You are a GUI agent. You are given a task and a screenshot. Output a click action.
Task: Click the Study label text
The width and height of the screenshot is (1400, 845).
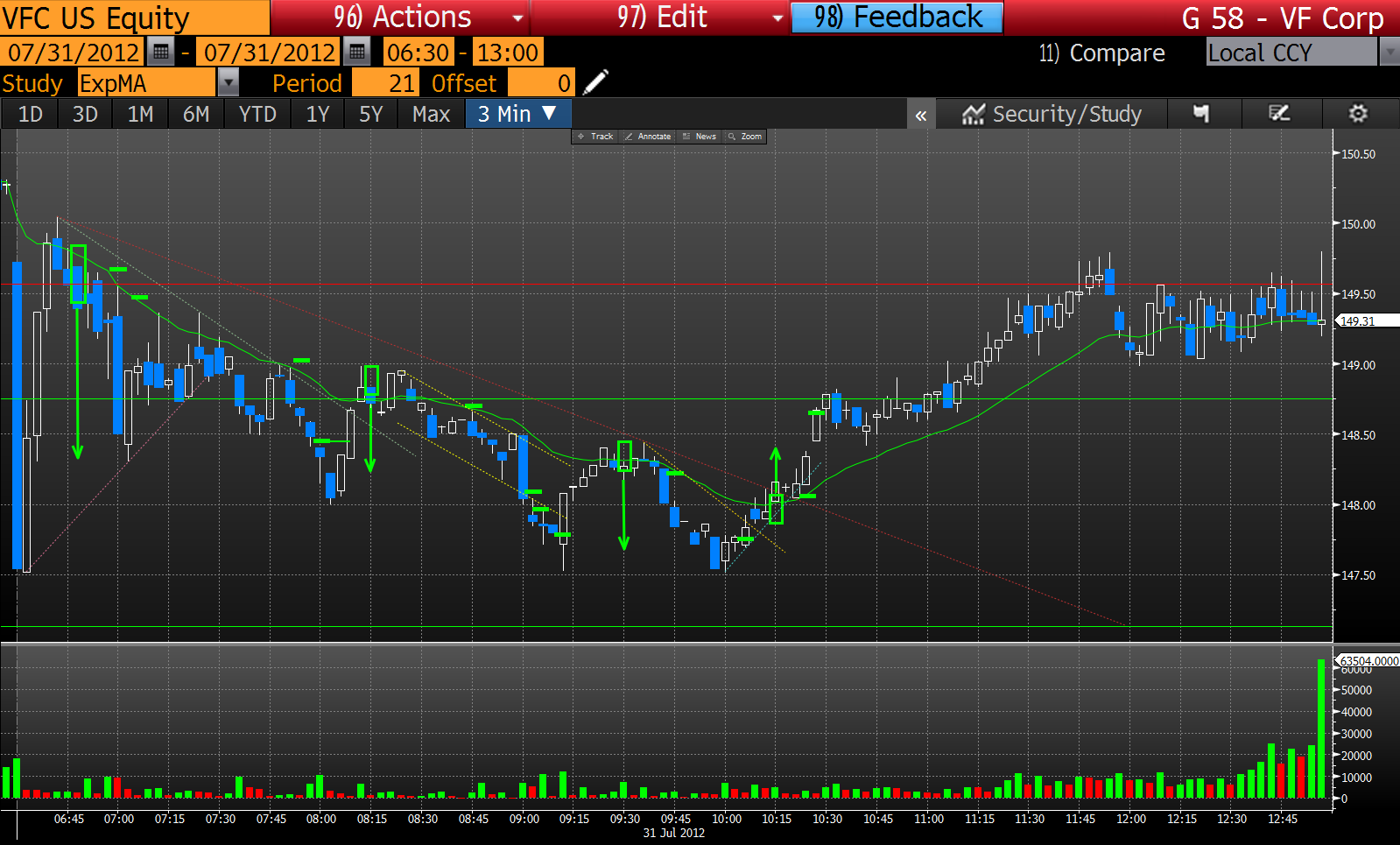tap(32, 83)
